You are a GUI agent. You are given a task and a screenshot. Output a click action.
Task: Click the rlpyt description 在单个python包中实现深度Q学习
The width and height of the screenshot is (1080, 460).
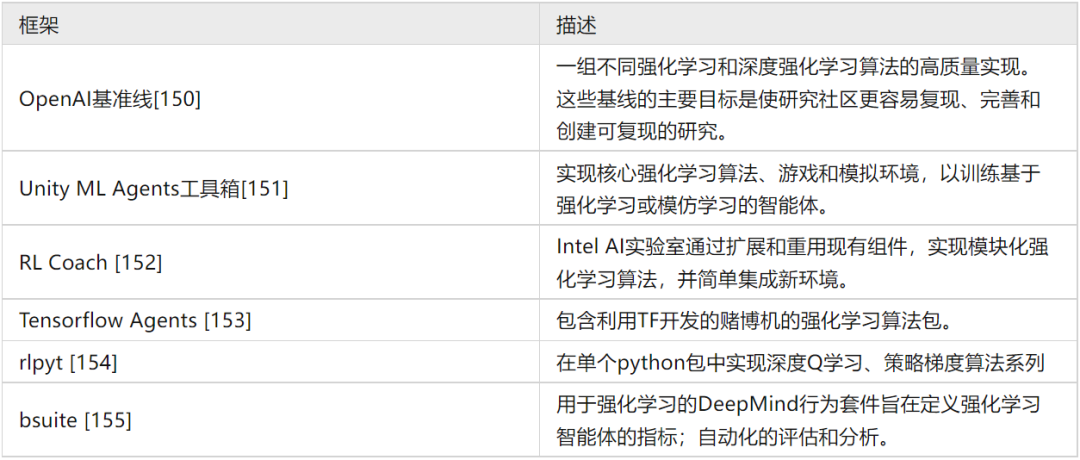click(800, 362)
